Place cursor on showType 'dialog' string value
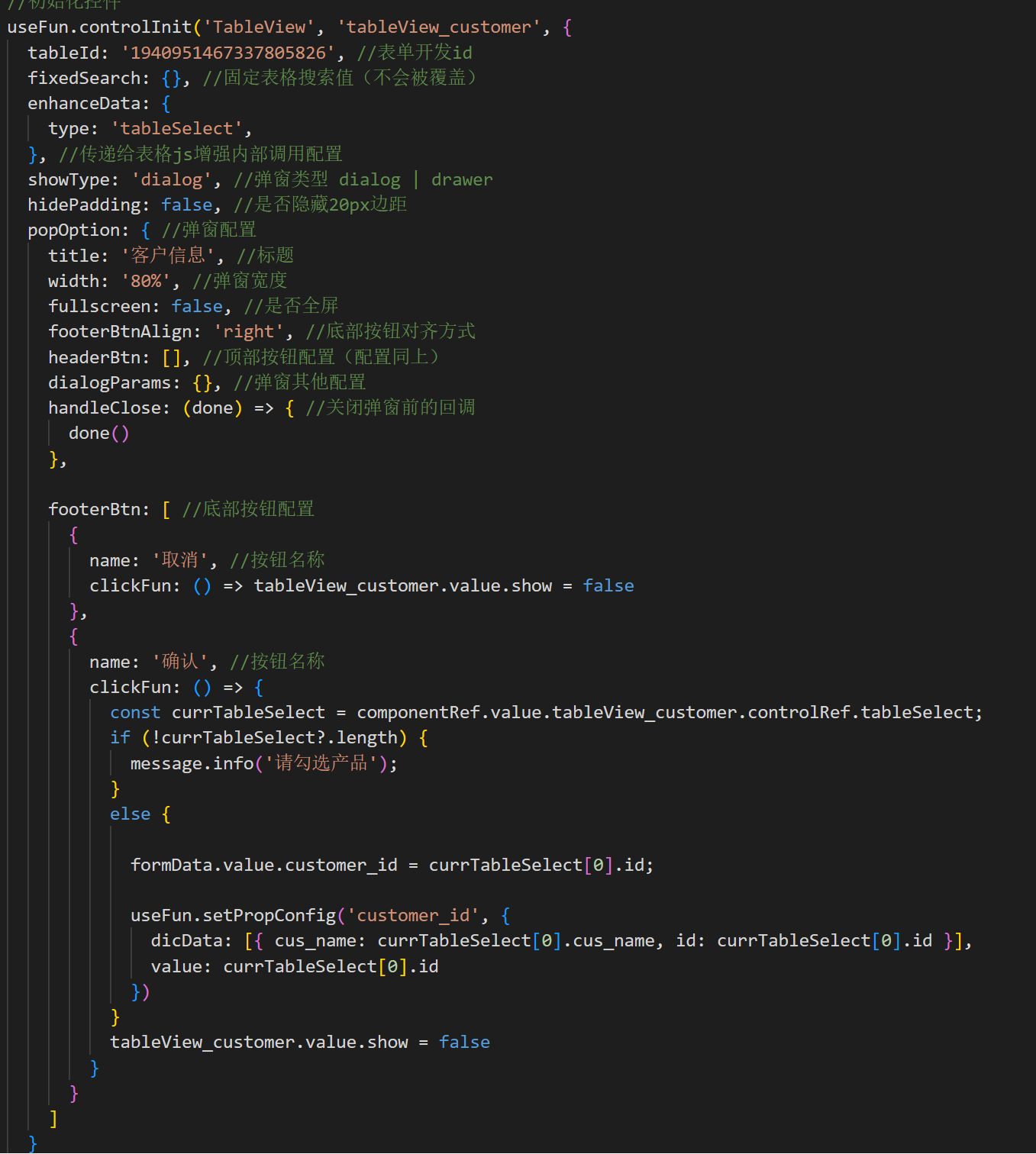This screenshot has width=1036, height=1154. point(171,180)
